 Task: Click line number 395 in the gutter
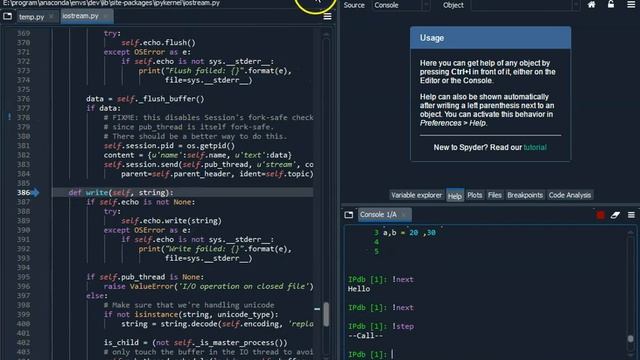(x=23, y=277)
